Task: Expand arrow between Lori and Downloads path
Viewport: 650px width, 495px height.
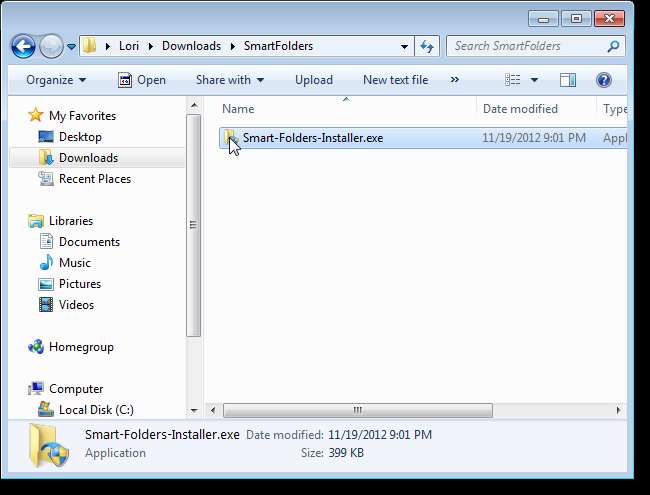Action: coord(150,46)
